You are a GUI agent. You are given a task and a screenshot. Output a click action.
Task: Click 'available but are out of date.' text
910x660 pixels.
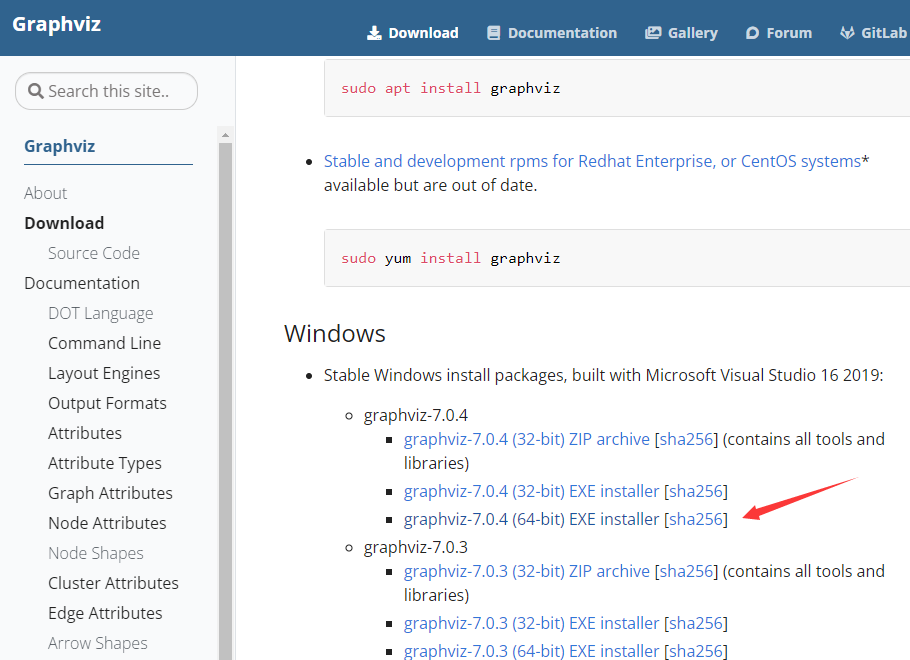pos(431,186)
